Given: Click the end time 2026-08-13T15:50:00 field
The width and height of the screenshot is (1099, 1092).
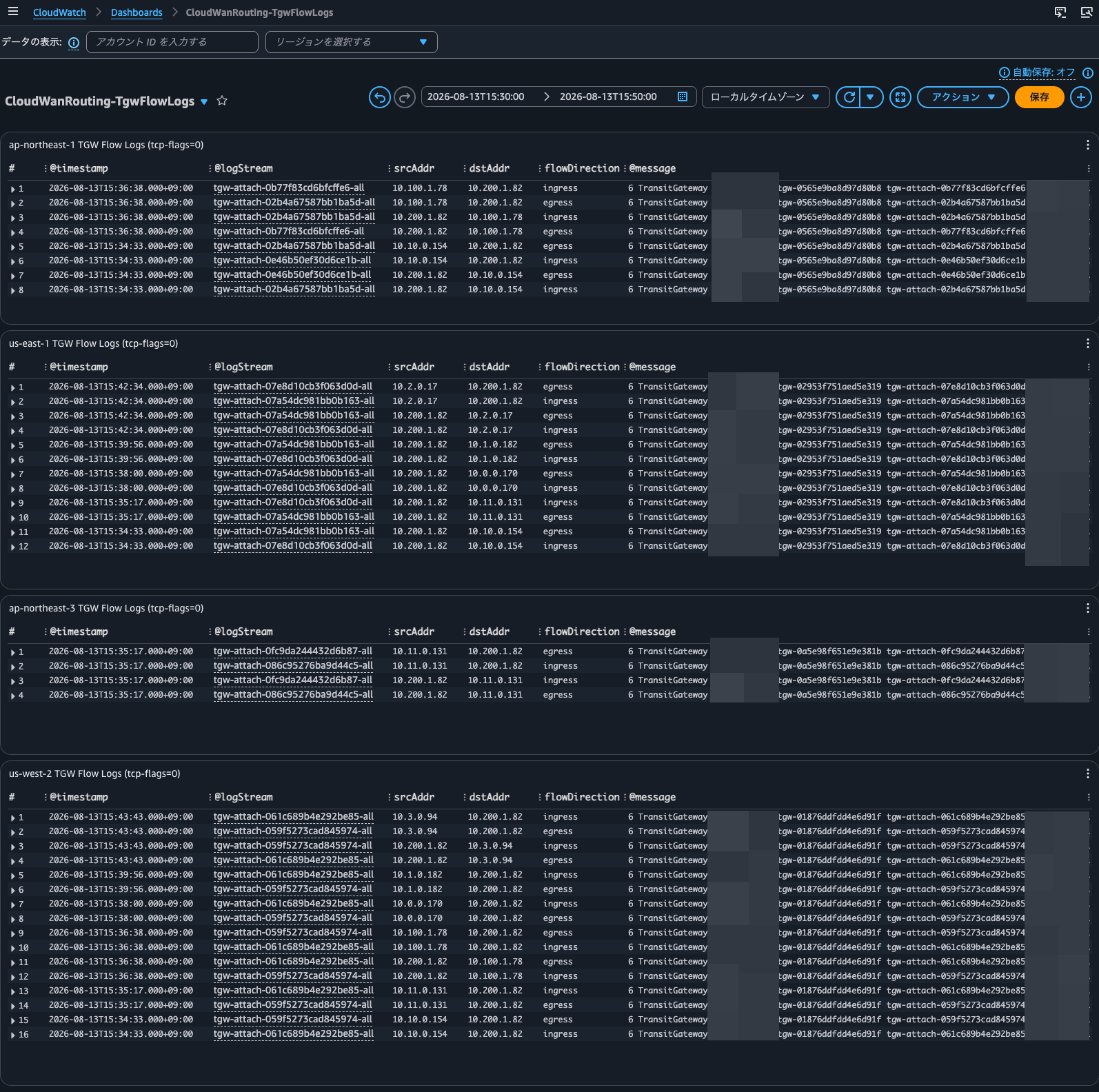Looking at the screenshot, I should [x=608, y=97].
